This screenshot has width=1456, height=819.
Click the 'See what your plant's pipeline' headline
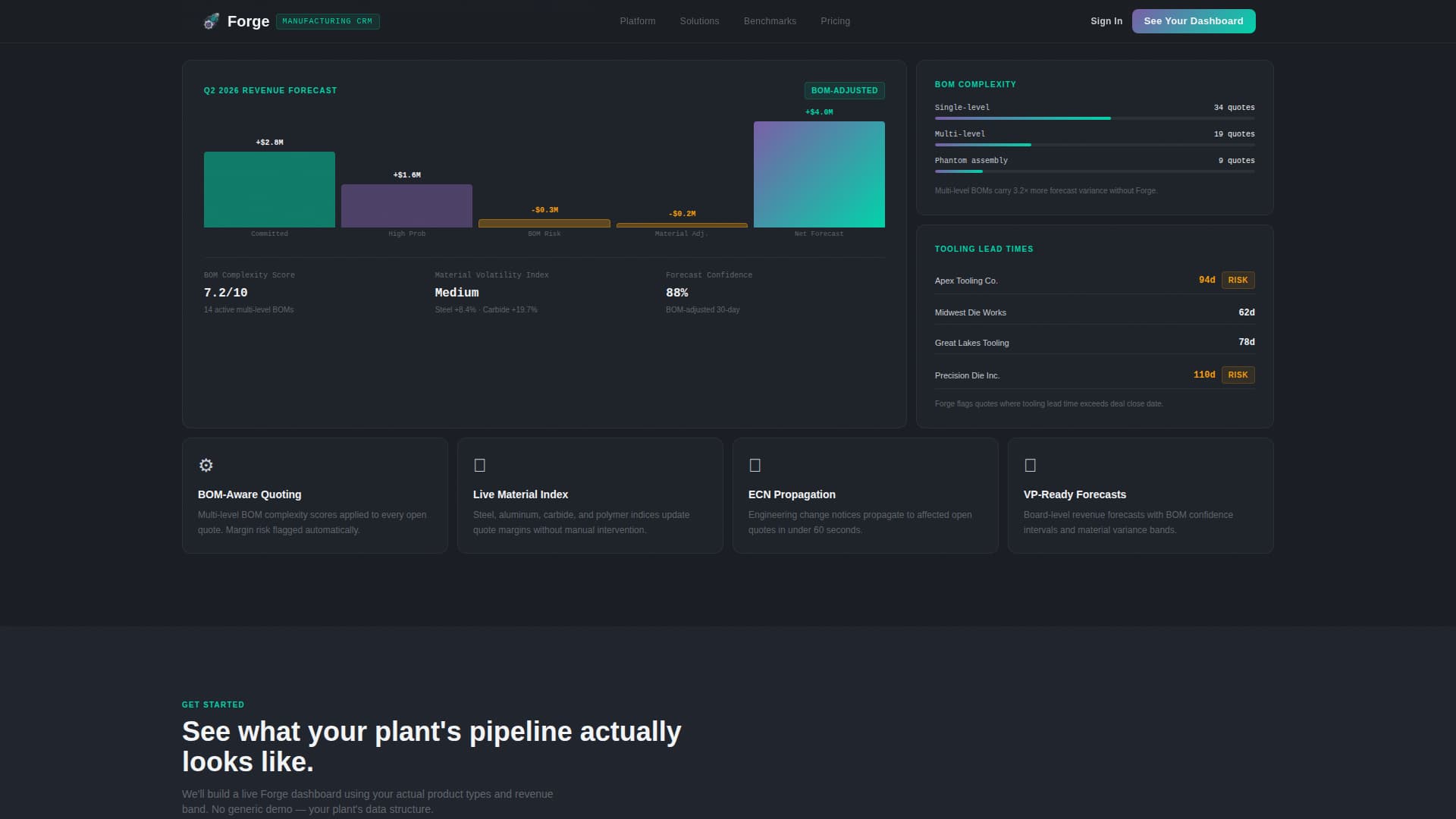pos(431,747)
